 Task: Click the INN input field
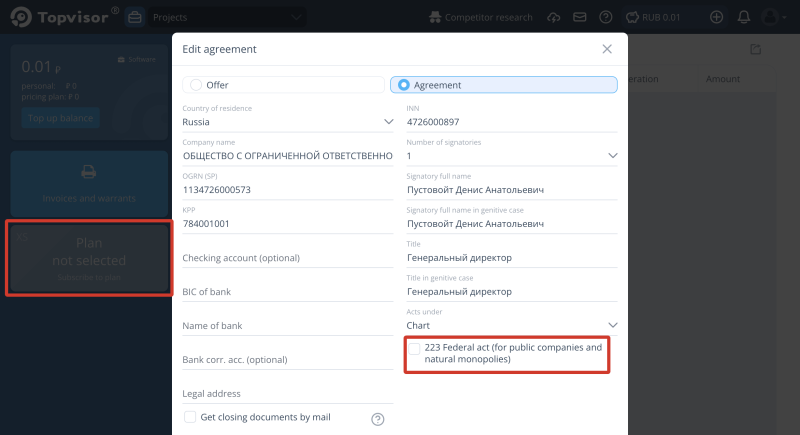click(x=512, y=122)
